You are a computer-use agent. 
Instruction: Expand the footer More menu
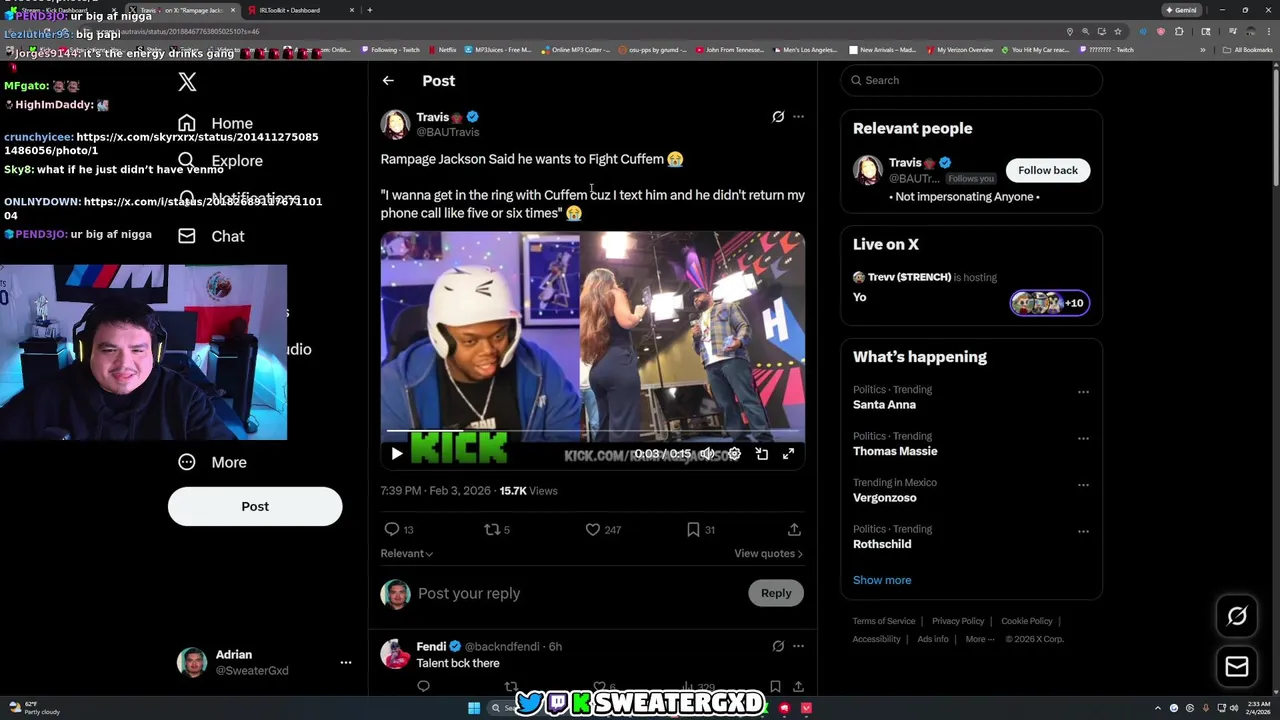click(x=979, y=639)
